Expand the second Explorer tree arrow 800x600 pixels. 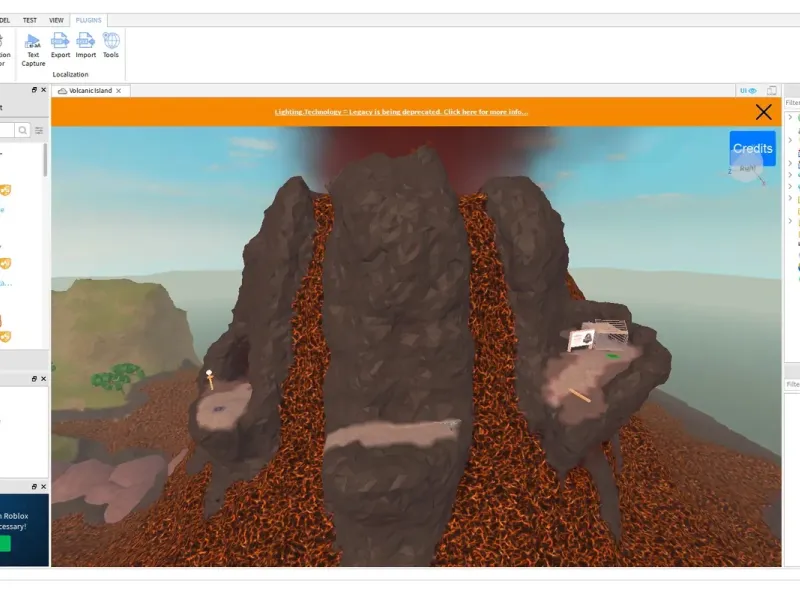coord(790,140)
